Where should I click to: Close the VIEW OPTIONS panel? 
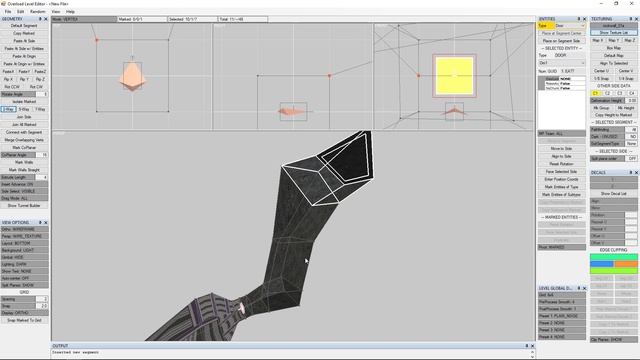coord(46,222)
